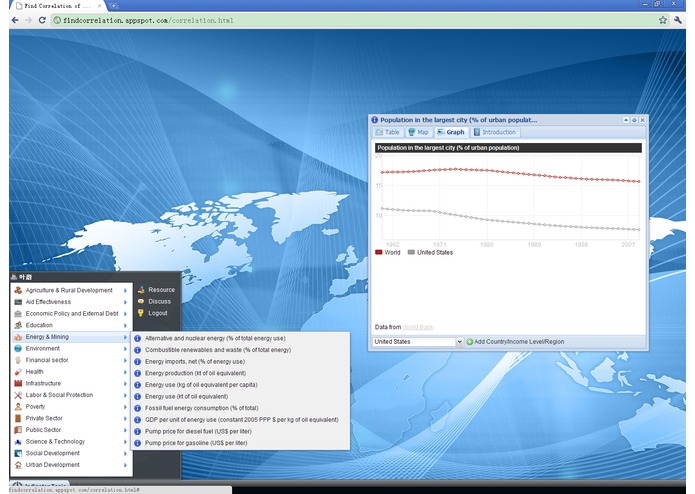Open the Introduction tab
This screenshot has width=695, height=494.
pos(495,132)
